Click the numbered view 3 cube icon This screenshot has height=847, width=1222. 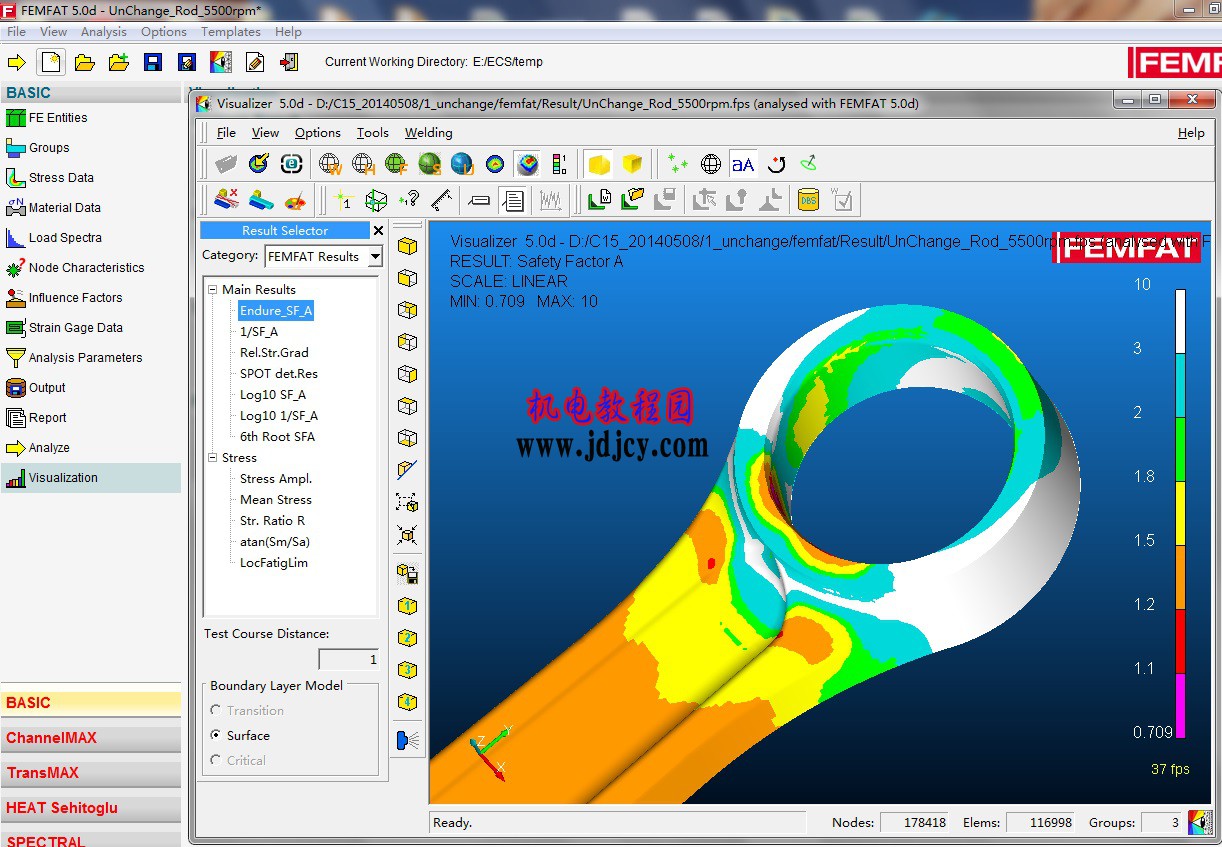pos(407,670)
